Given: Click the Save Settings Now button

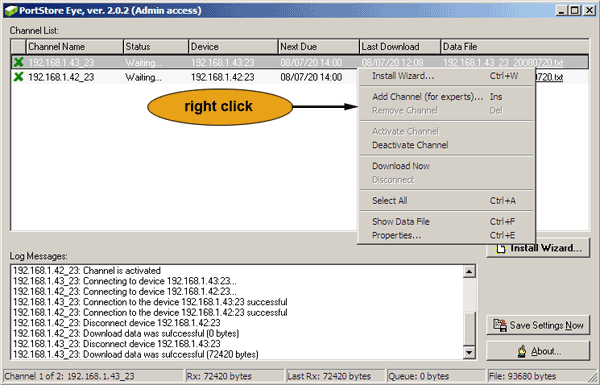Looking at the screenshot, I should 538,325.
